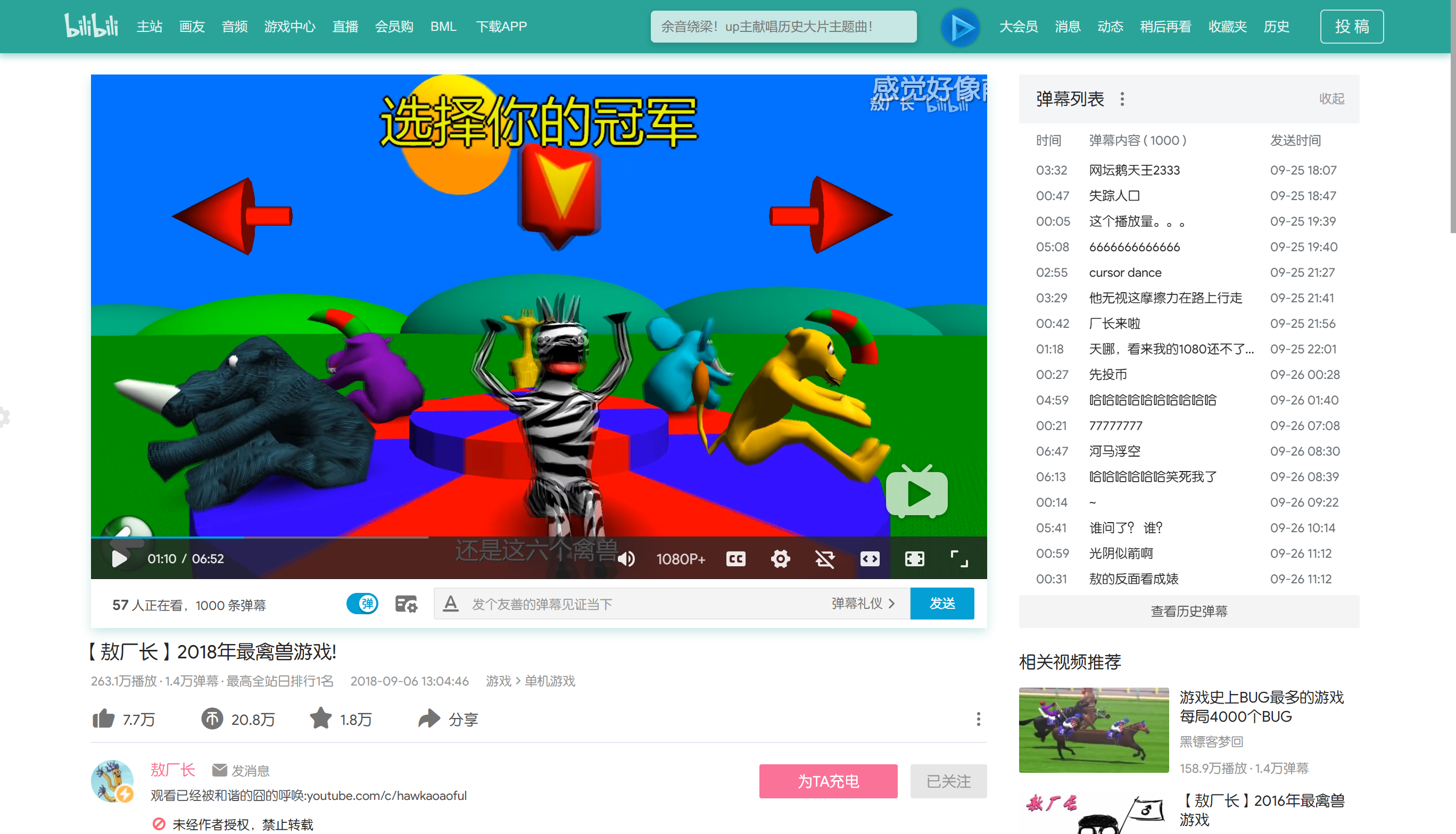This screenshot has height=834, width=1456.
Task: Collapse the danmaku list with 收起
Action: [1331, 98]
